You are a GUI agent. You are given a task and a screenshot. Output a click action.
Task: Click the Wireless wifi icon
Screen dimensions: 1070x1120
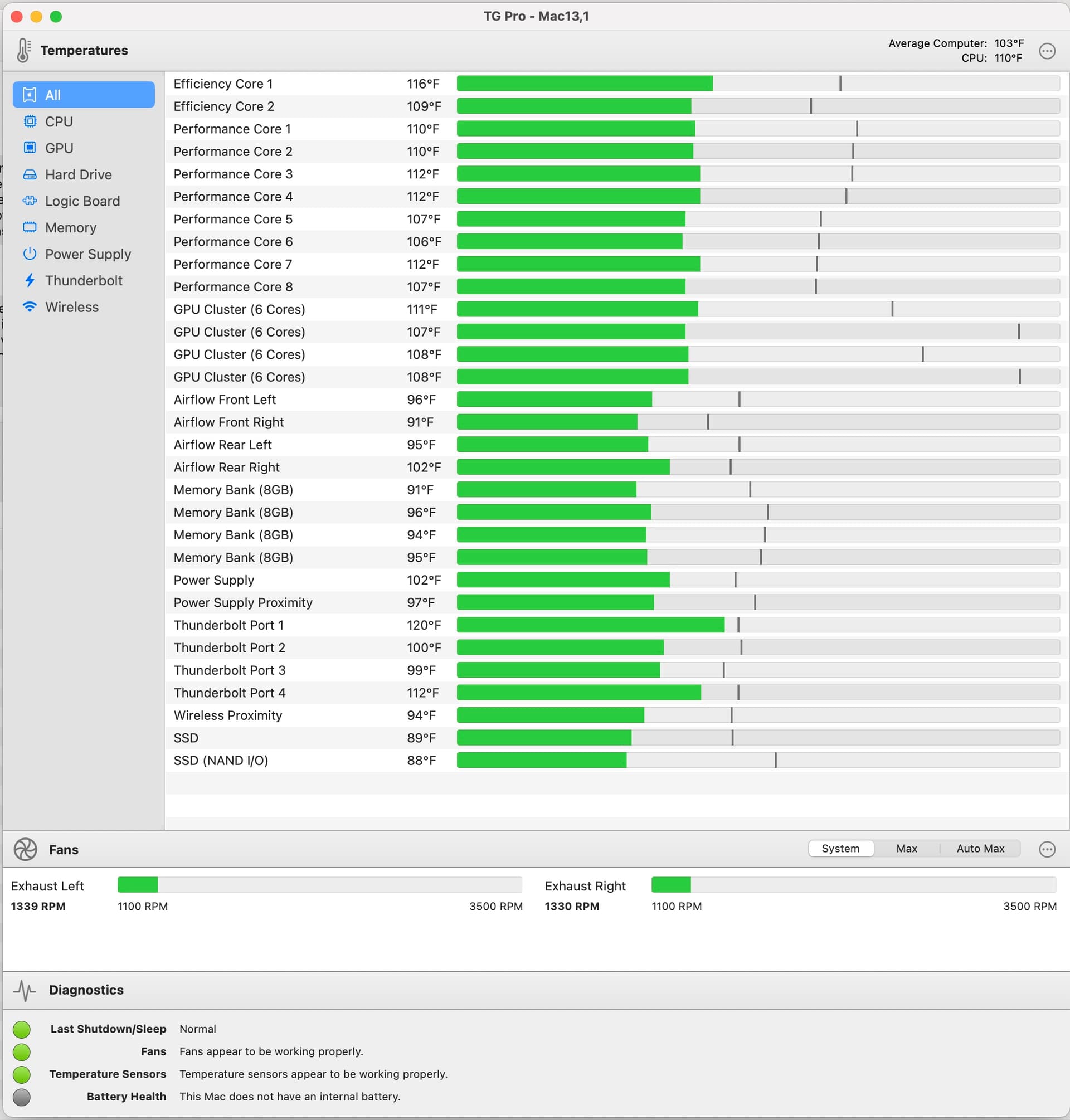click(x=30, y=307)
